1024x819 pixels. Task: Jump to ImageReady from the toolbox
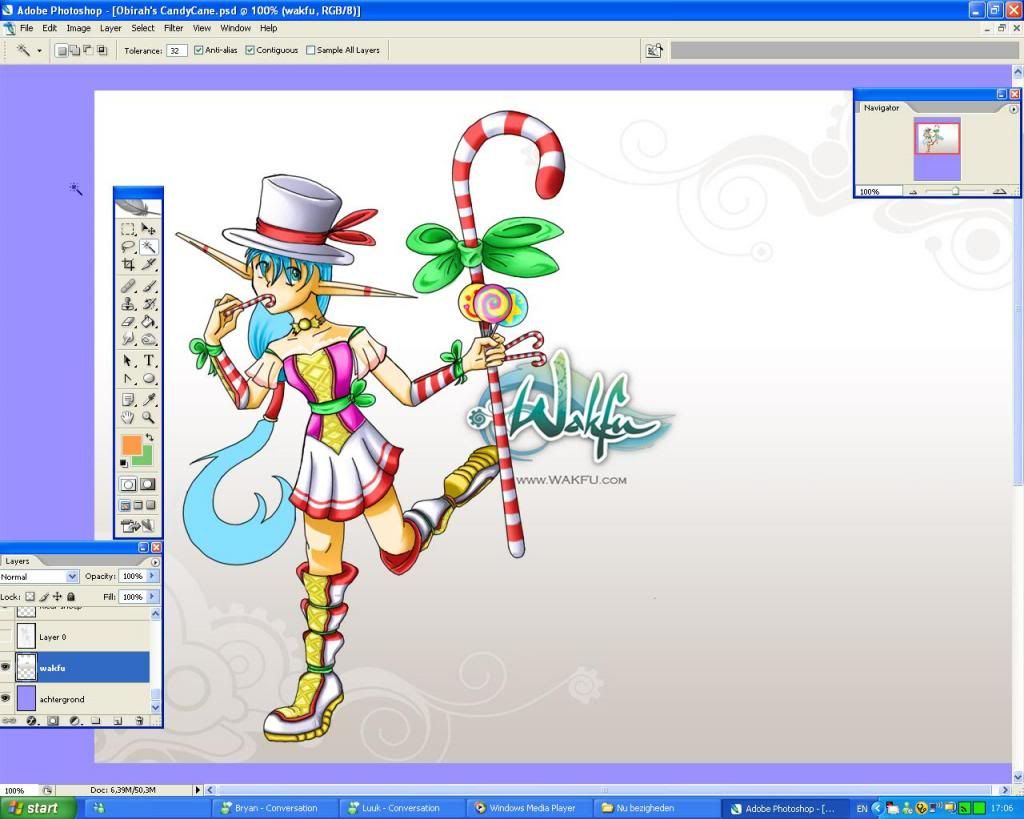point(137,525)
